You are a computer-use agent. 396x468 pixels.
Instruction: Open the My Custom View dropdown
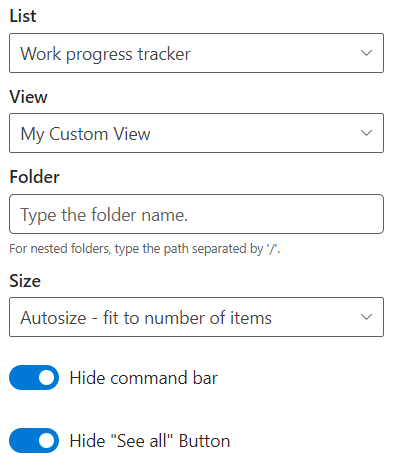pyautogui.click(x=196, y=133)
